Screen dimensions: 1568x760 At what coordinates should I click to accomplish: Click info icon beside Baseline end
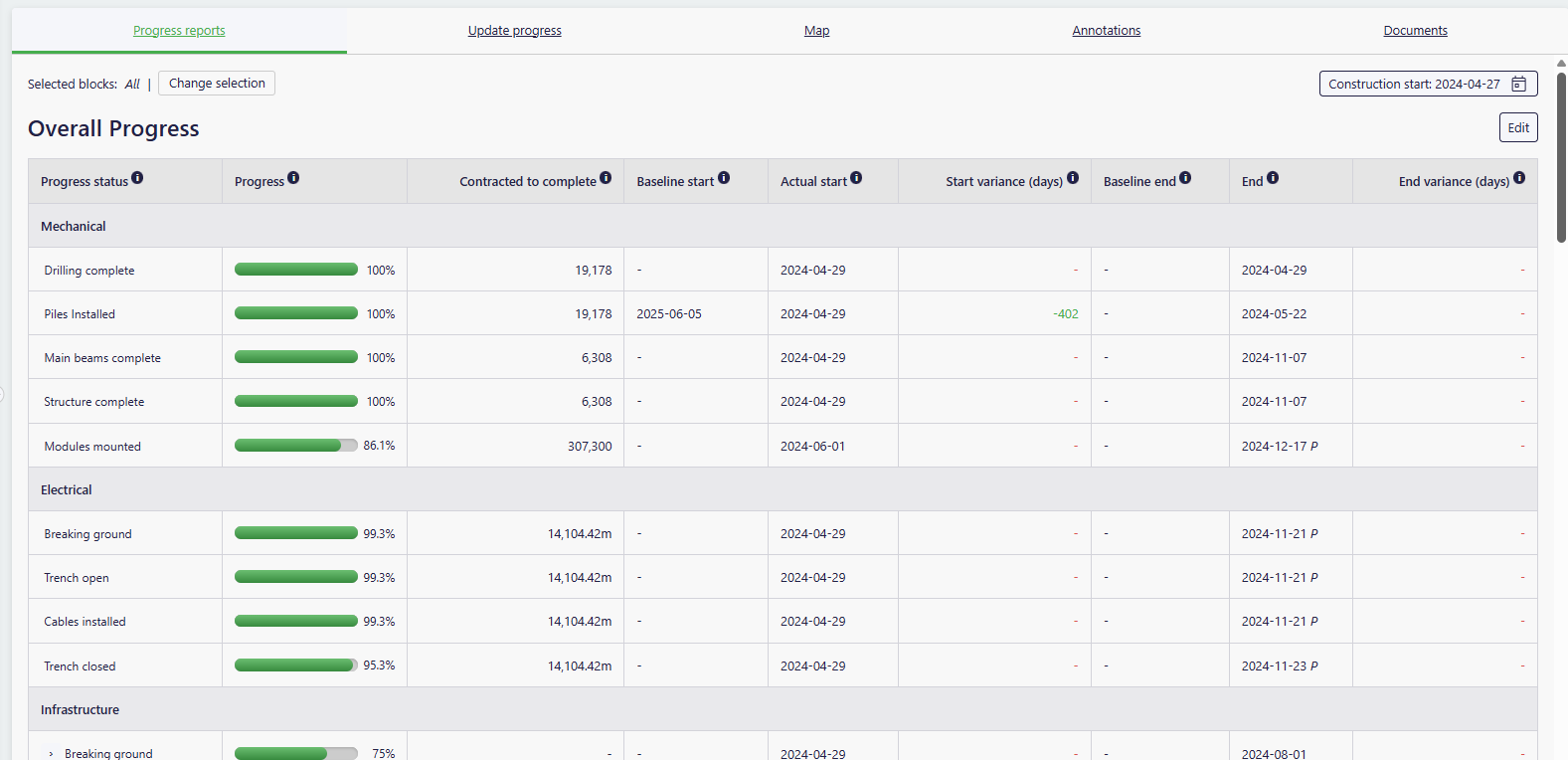point(1185,178)
